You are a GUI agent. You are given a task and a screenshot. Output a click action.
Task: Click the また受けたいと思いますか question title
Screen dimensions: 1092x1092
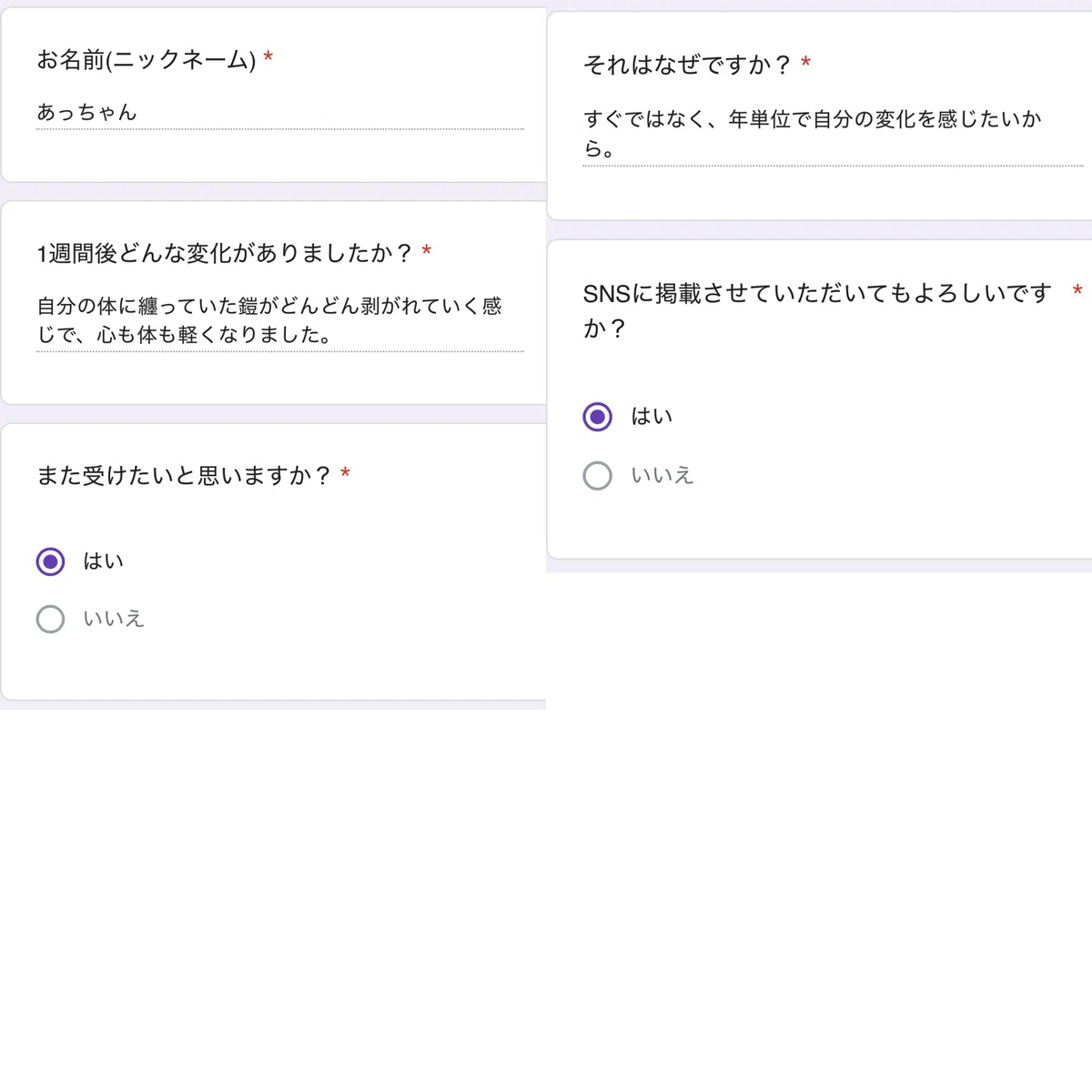185,475
